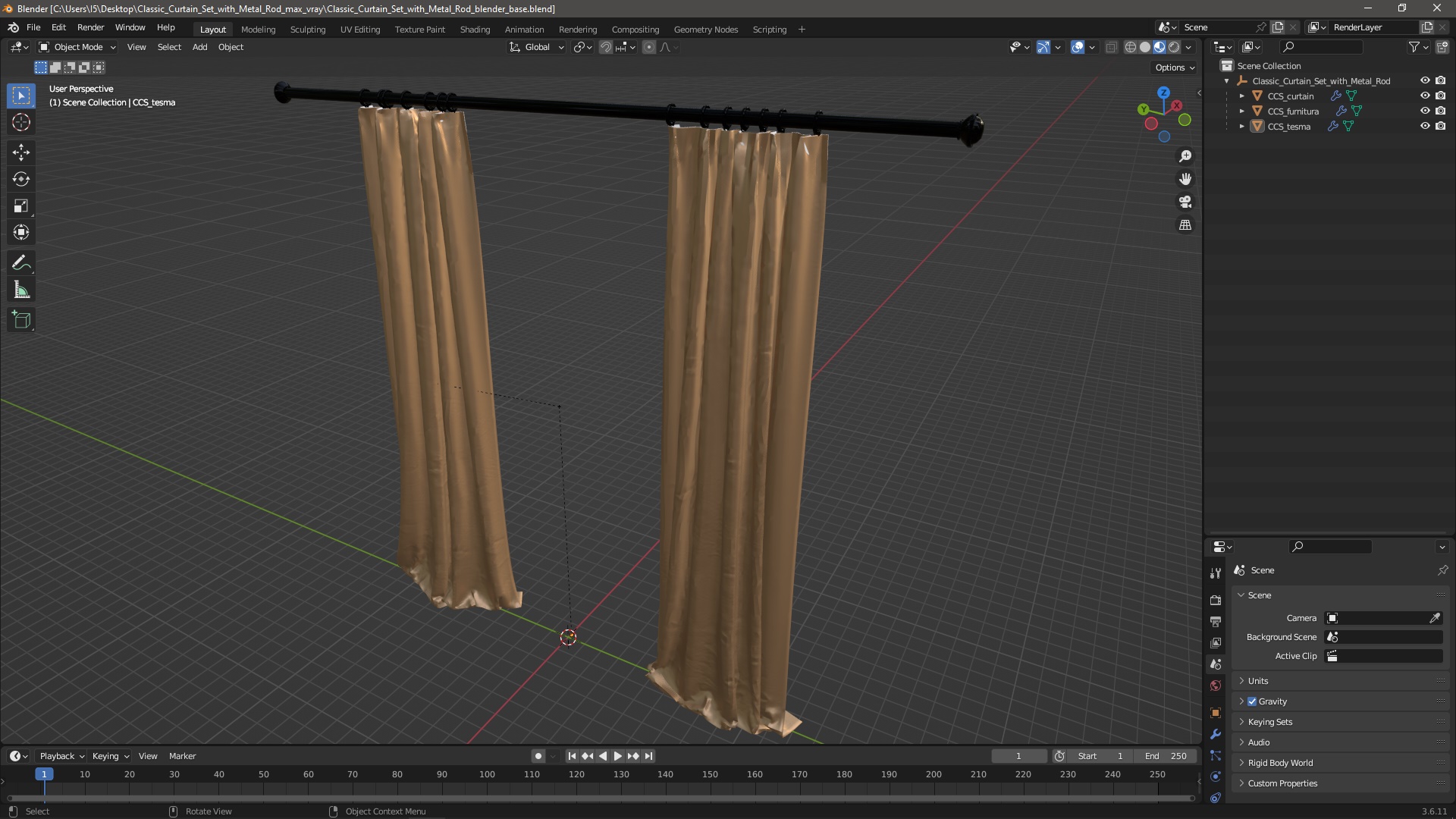This screenshot has width=1456, height=819.
Task: Click the timeline scrollbar
Action: tap(601, 798)
